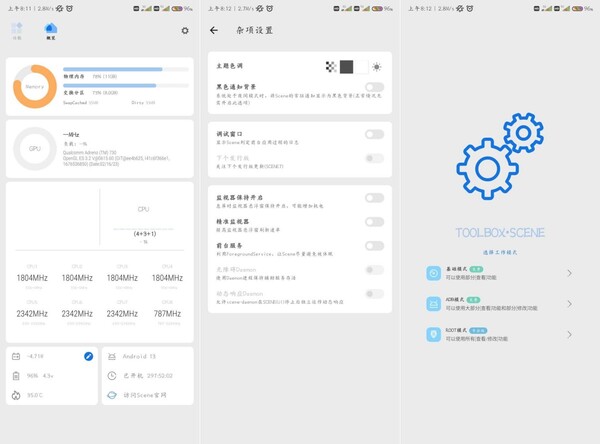The width and height of the screenshot is (600, 444).
Task: Open ROOT模式 via its chevron
Action: tap(569, 335)
